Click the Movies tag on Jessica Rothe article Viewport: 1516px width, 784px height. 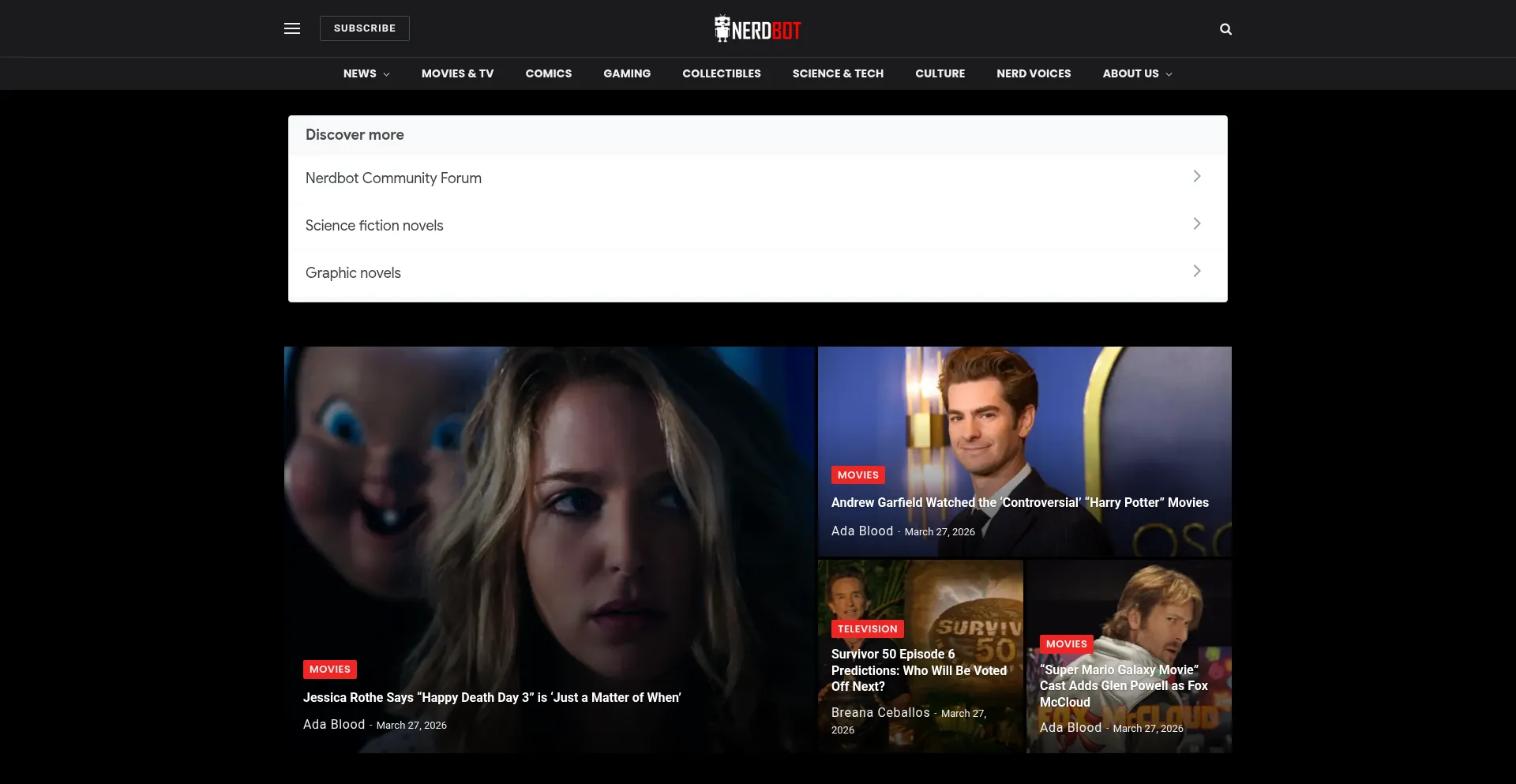tap(330, 670)
